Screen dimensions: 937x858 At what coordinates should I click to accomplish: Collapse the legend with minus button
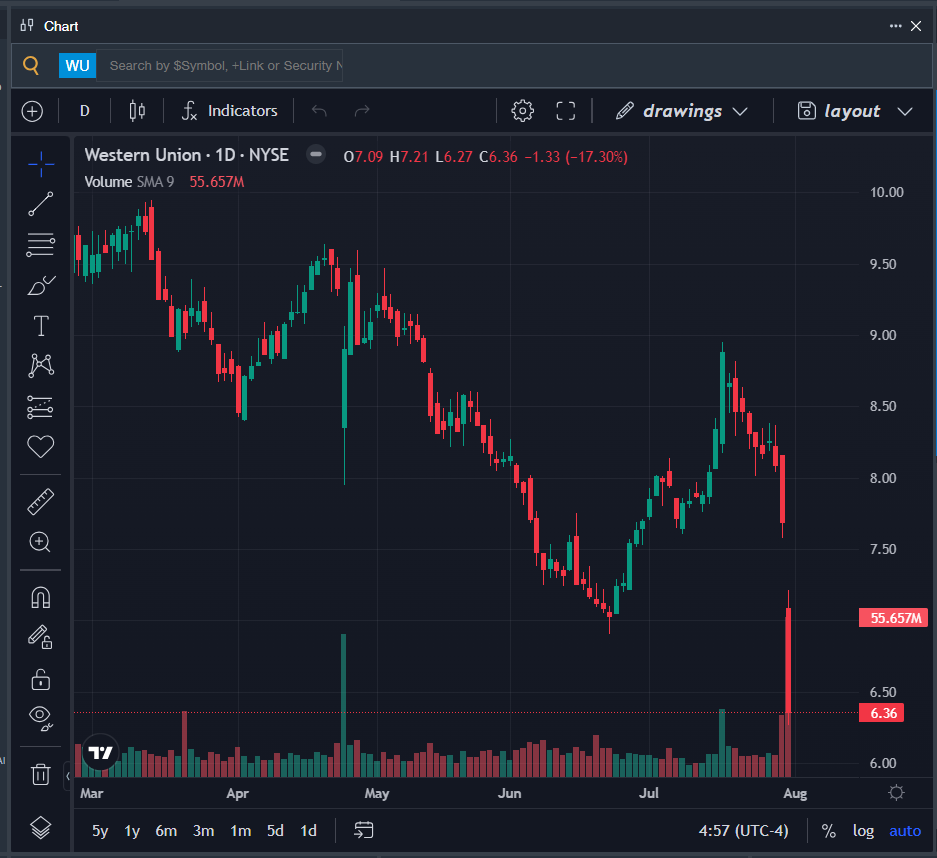pyautogui.click(x=316, y=155)
